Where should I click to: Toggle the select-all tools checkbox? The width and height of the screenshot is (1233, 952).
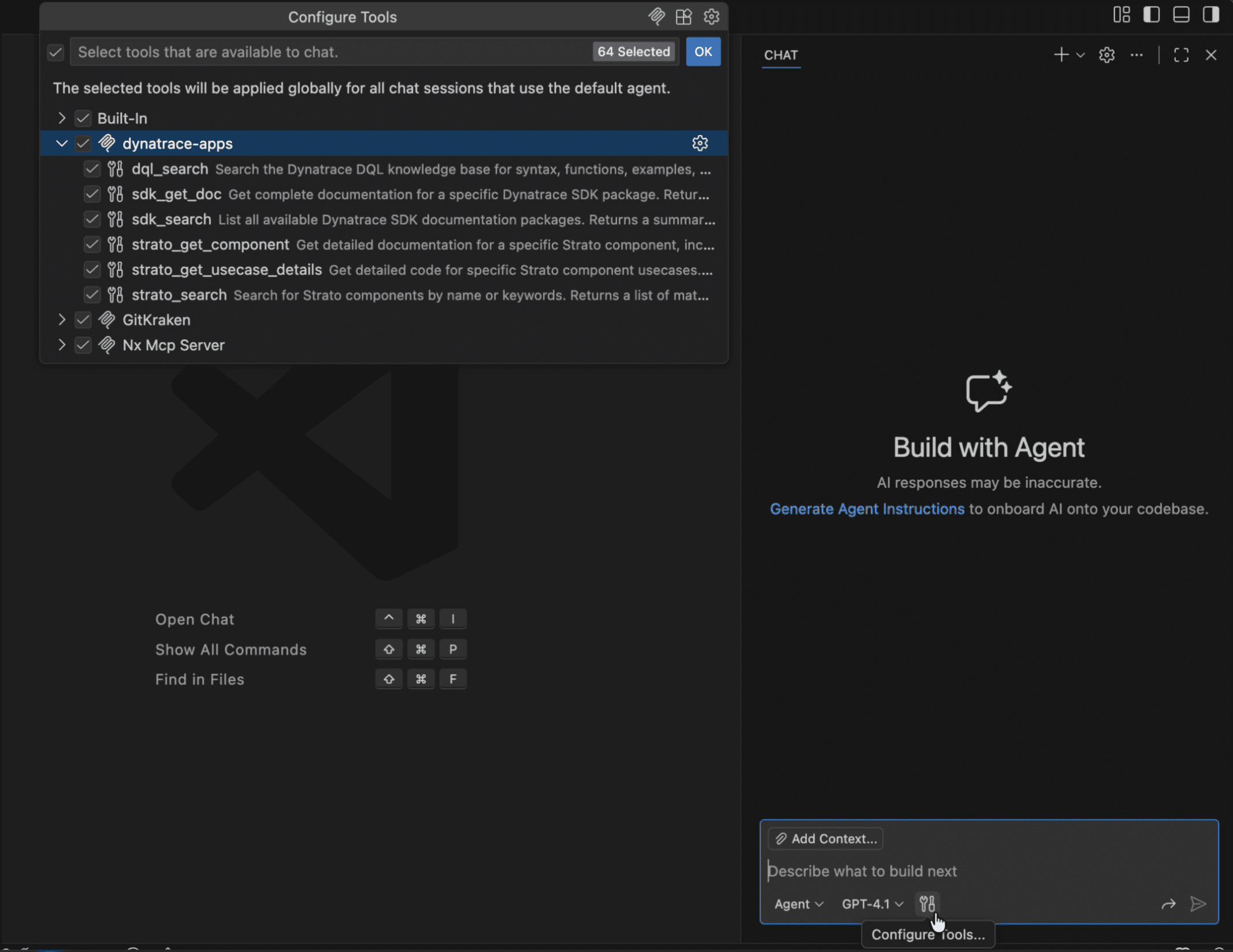[x=55, y=52]
